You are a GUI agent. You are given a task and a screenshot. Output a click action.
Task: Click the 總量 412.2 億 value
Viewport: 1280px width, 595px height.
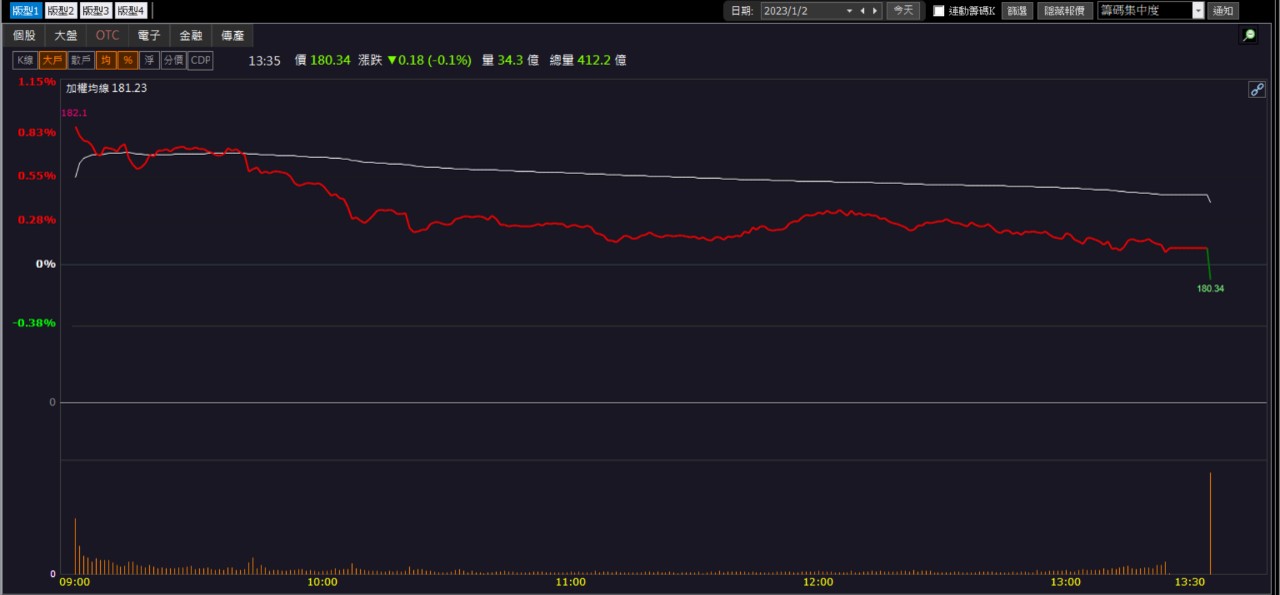(588, 60)
